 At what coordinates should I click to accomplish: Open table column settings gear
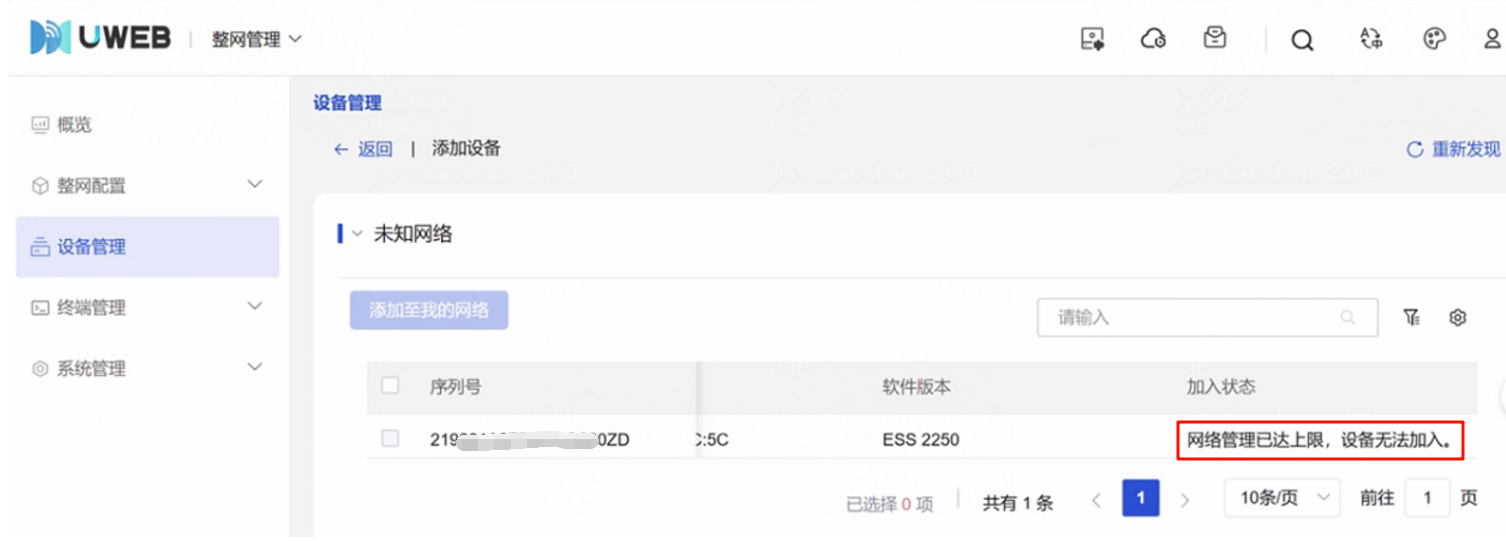pos(1457,318)
